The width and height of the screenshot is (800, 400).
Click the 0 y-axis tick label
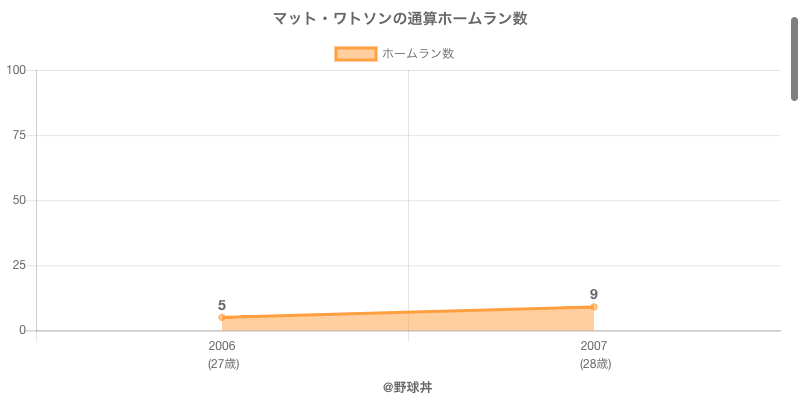pos(24,331)
